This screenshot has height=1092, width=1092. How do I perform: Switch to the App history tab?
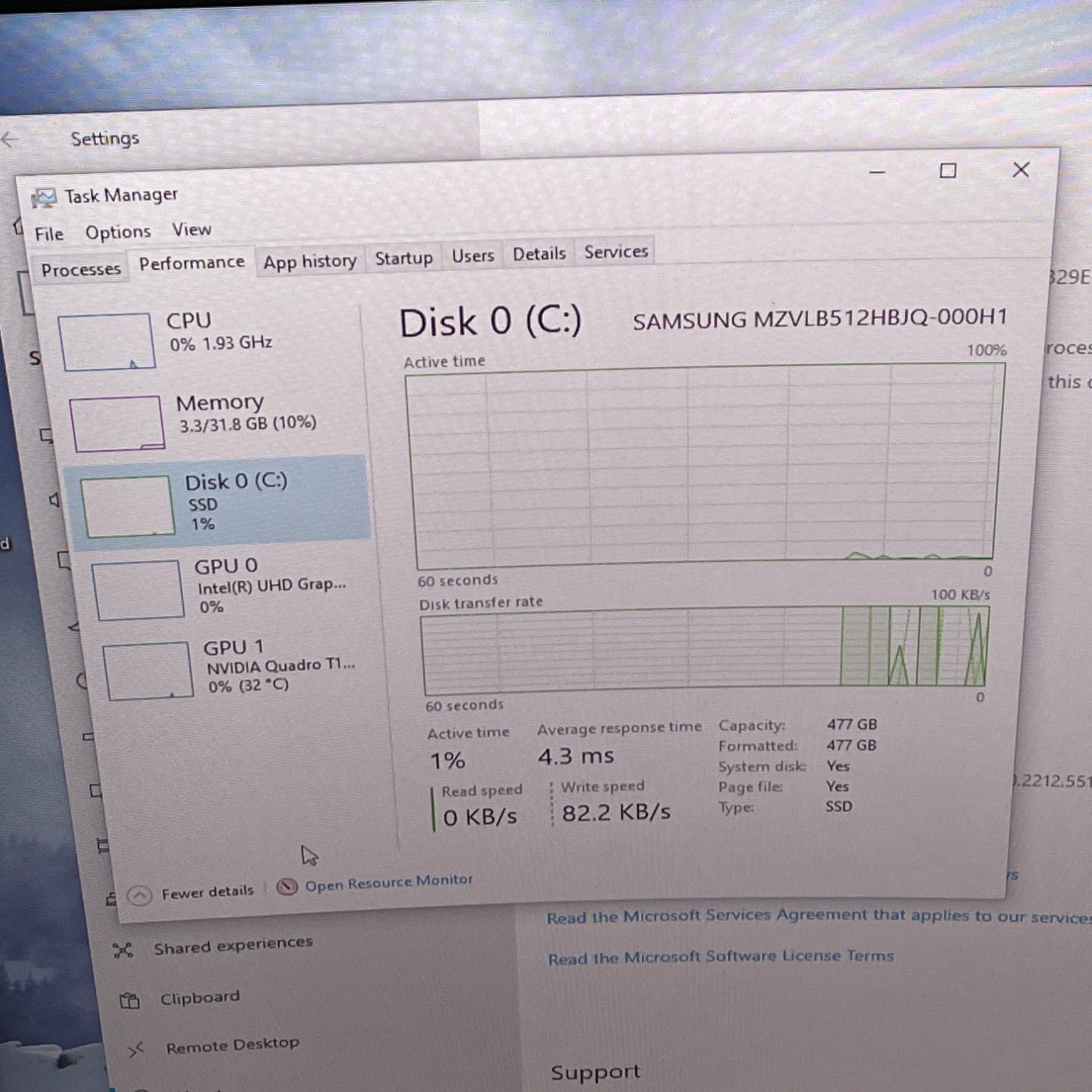pos(309,261)
